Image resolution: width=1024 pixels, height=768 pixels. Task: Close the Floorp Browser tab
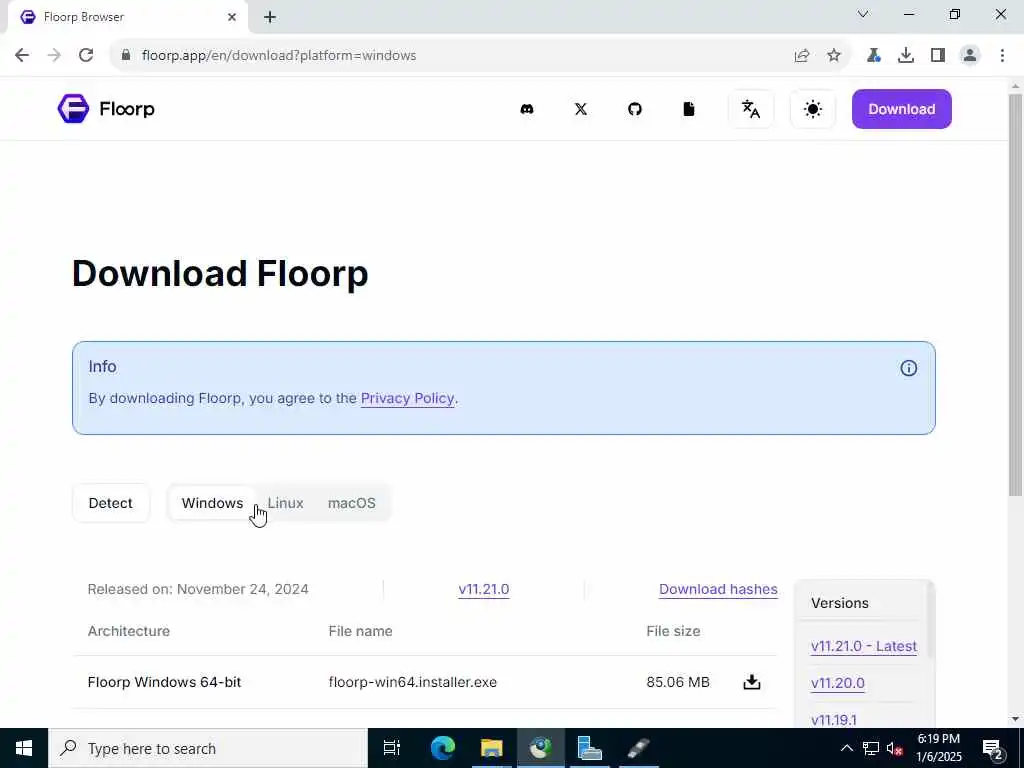click(232, 17)
